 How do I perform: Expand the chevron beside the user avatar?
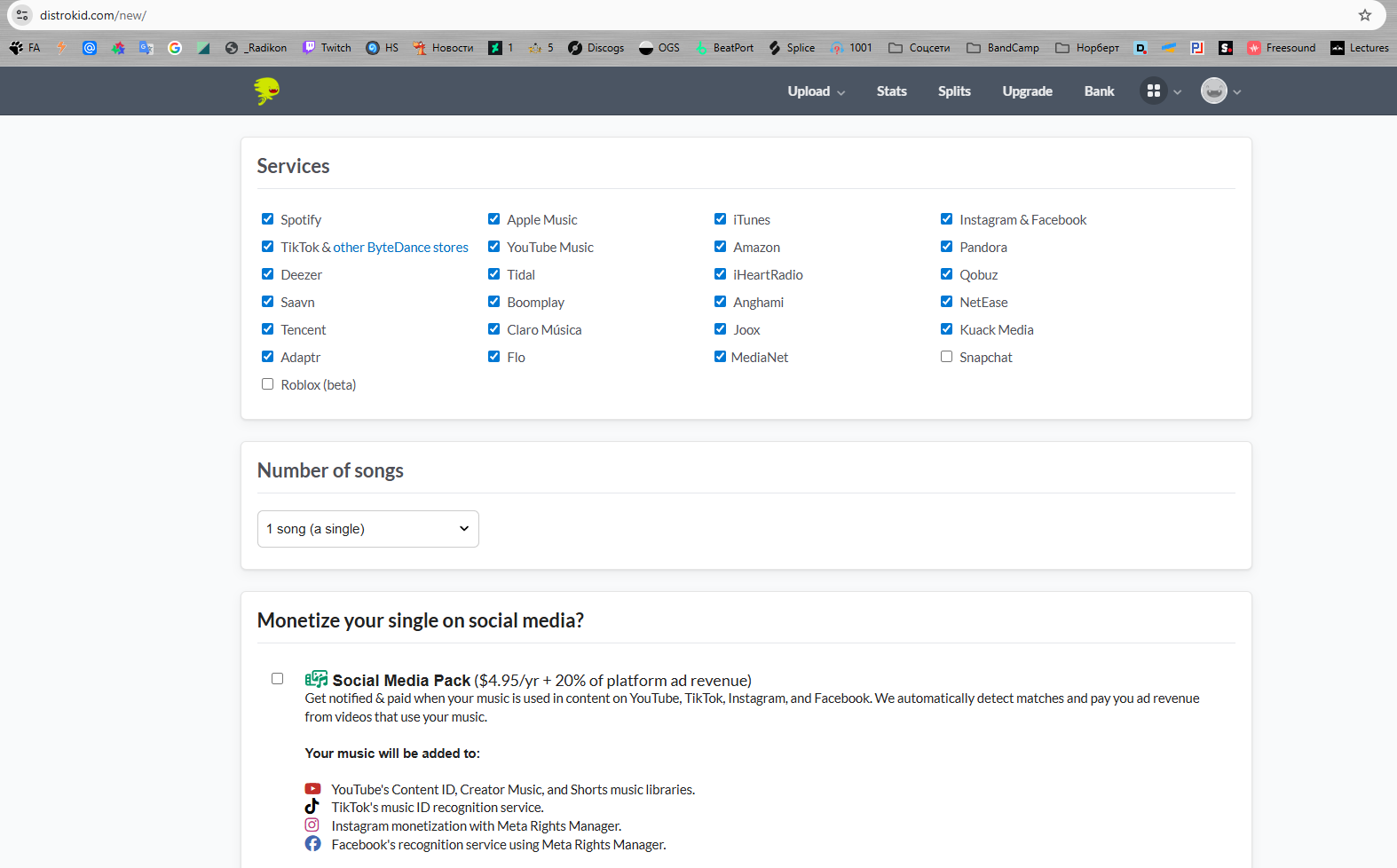(1237, 92)
